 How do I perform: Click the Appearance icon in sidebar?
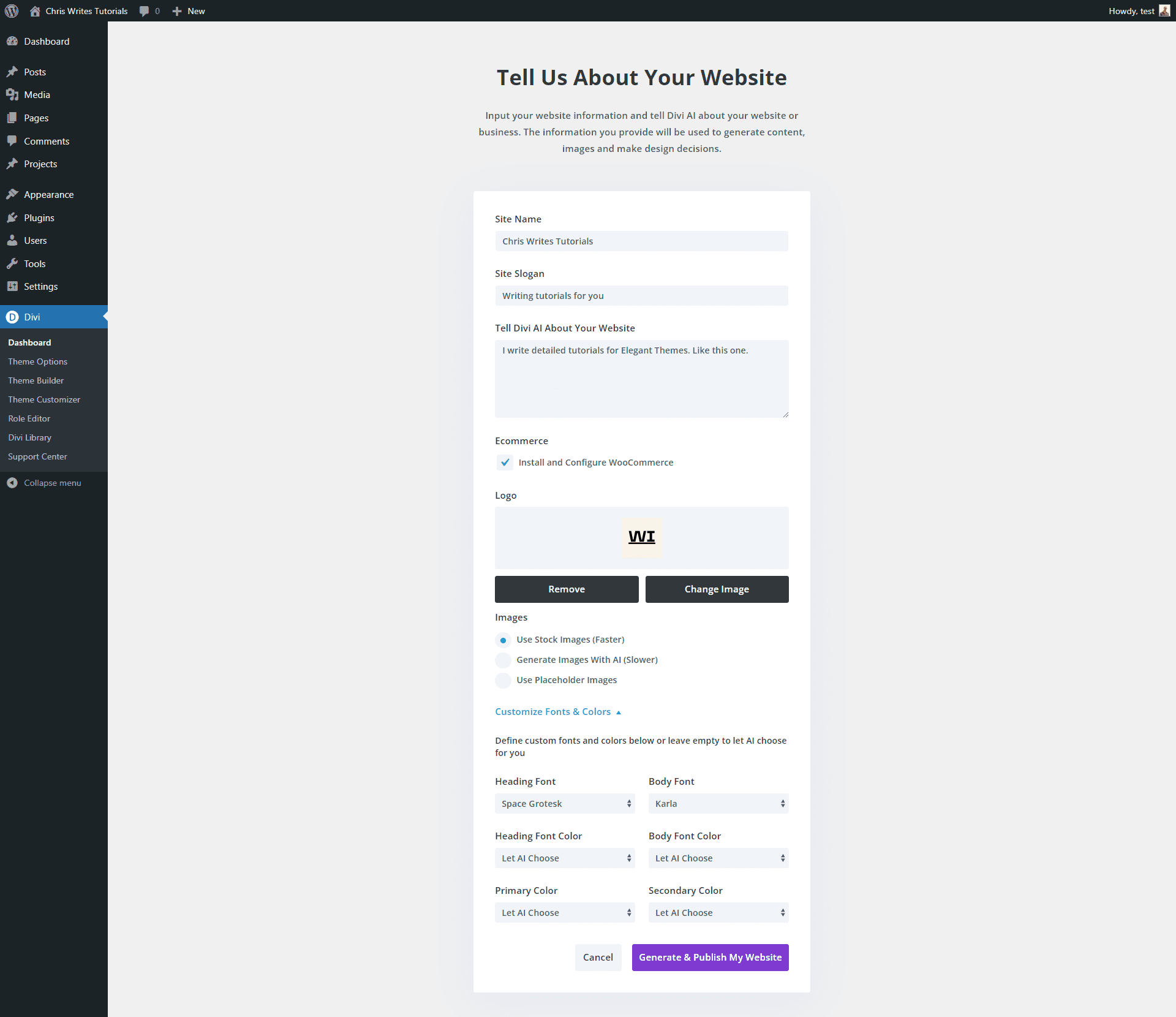click(x=12, y=194)
